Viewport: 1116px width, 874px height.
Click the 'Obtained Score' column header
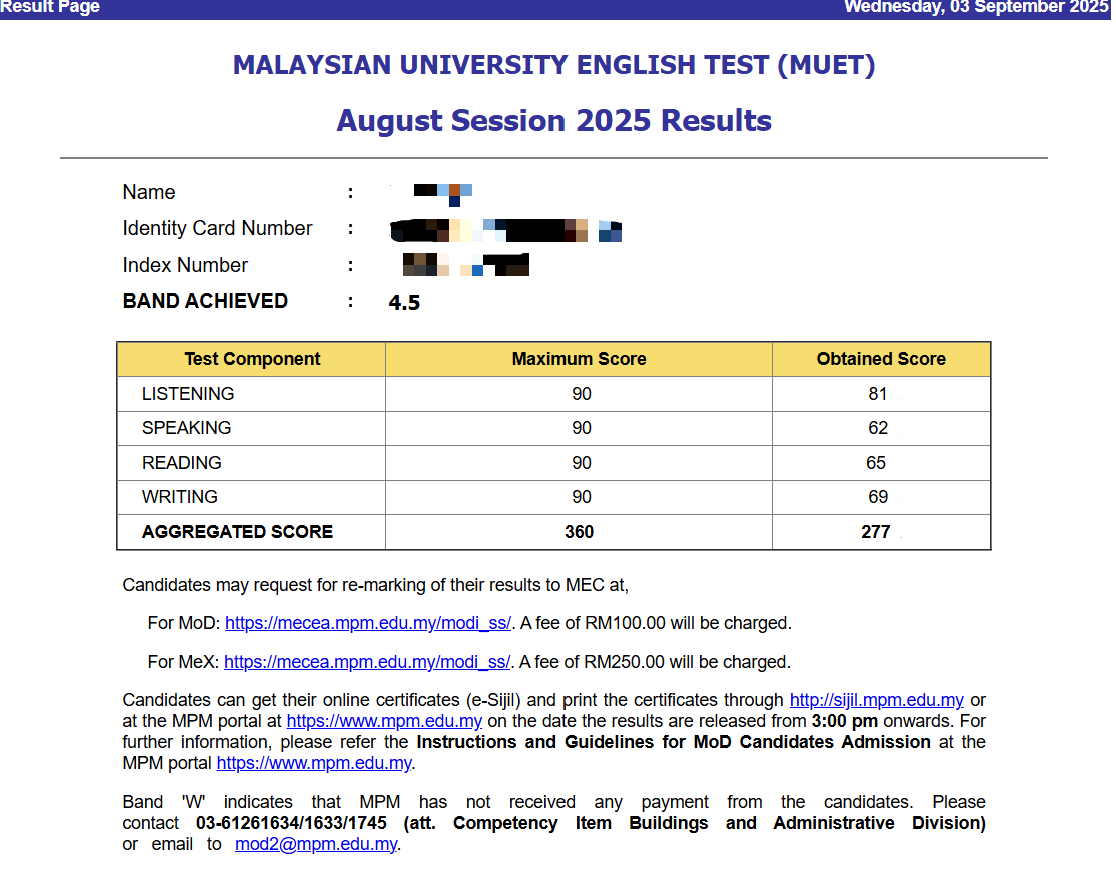[881, 359]
